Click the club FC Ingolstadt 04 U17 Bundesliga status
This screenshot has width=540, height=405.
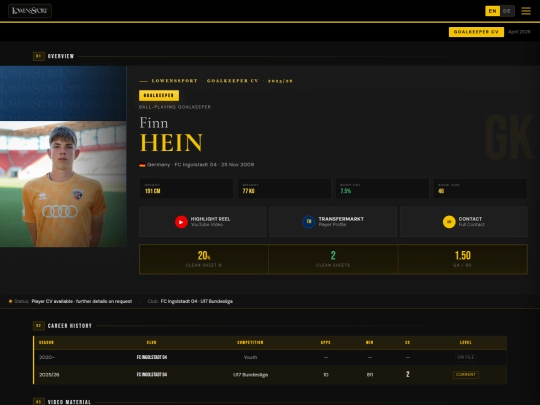point(197,301)
